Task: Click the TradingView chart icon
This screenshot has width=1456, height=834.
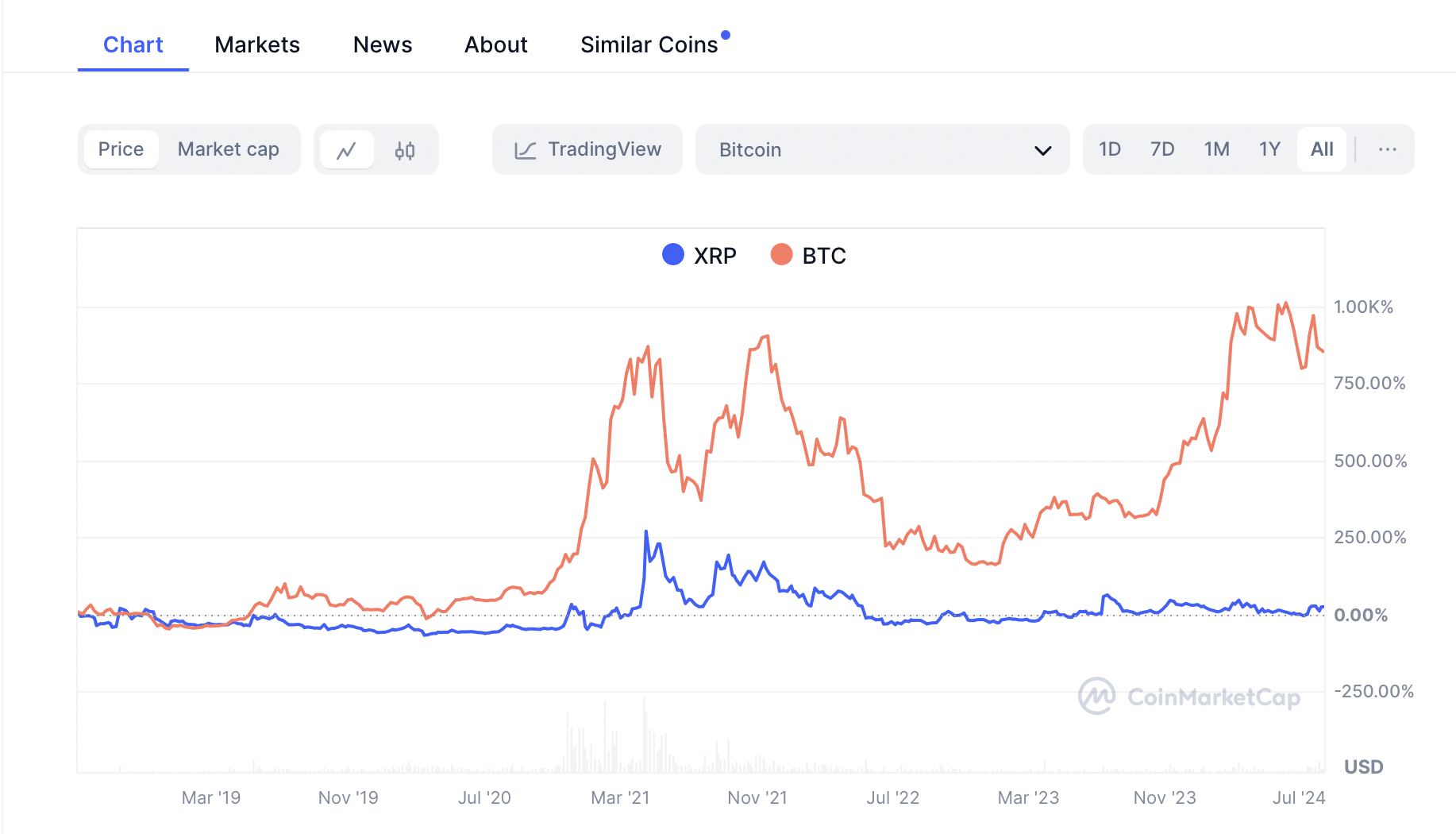Action: click(525, 150)
